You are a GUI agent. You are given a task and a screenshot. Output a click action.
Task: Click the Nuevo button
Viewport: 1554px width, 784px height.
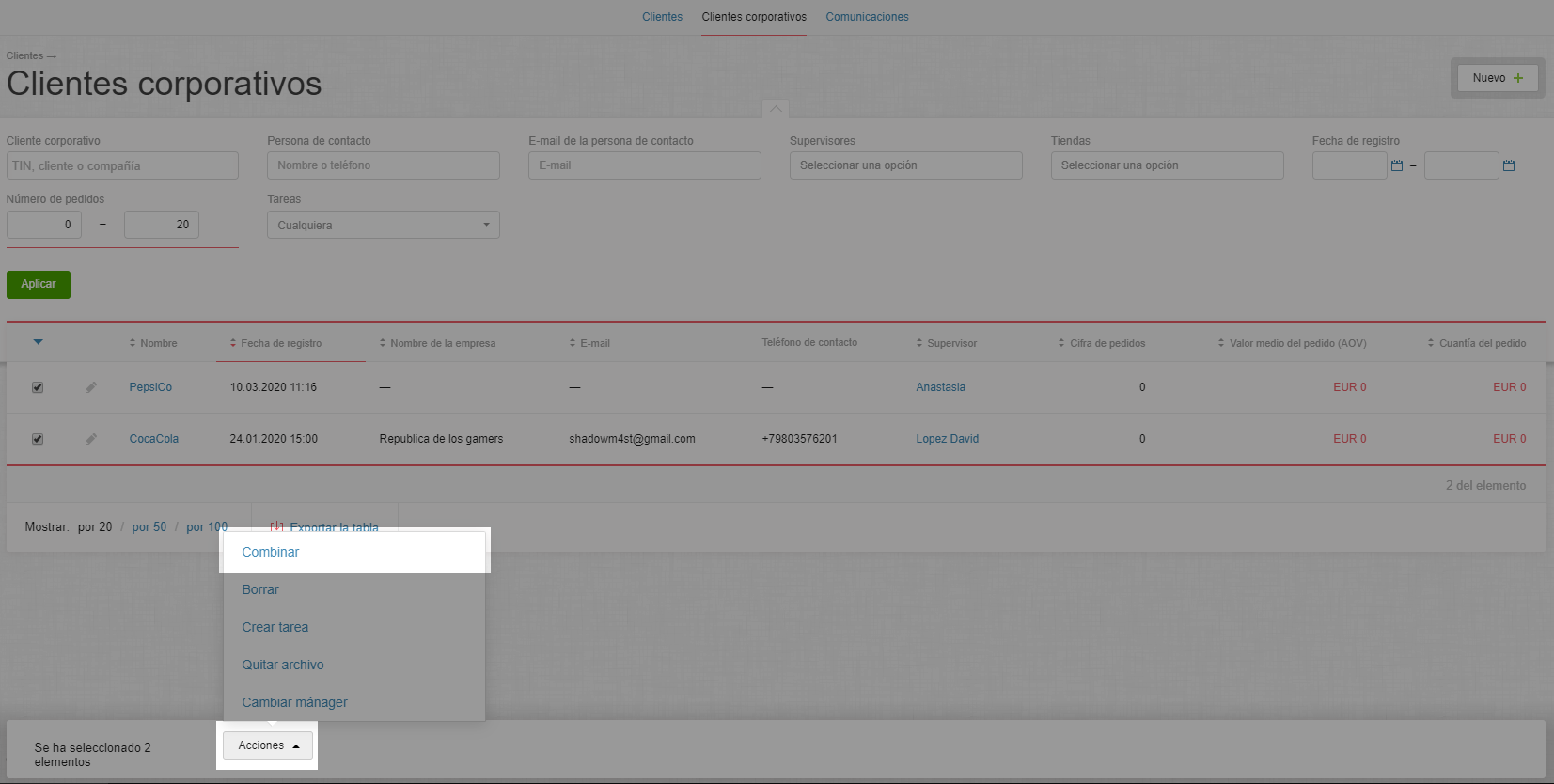click(x=1498, y=78)
